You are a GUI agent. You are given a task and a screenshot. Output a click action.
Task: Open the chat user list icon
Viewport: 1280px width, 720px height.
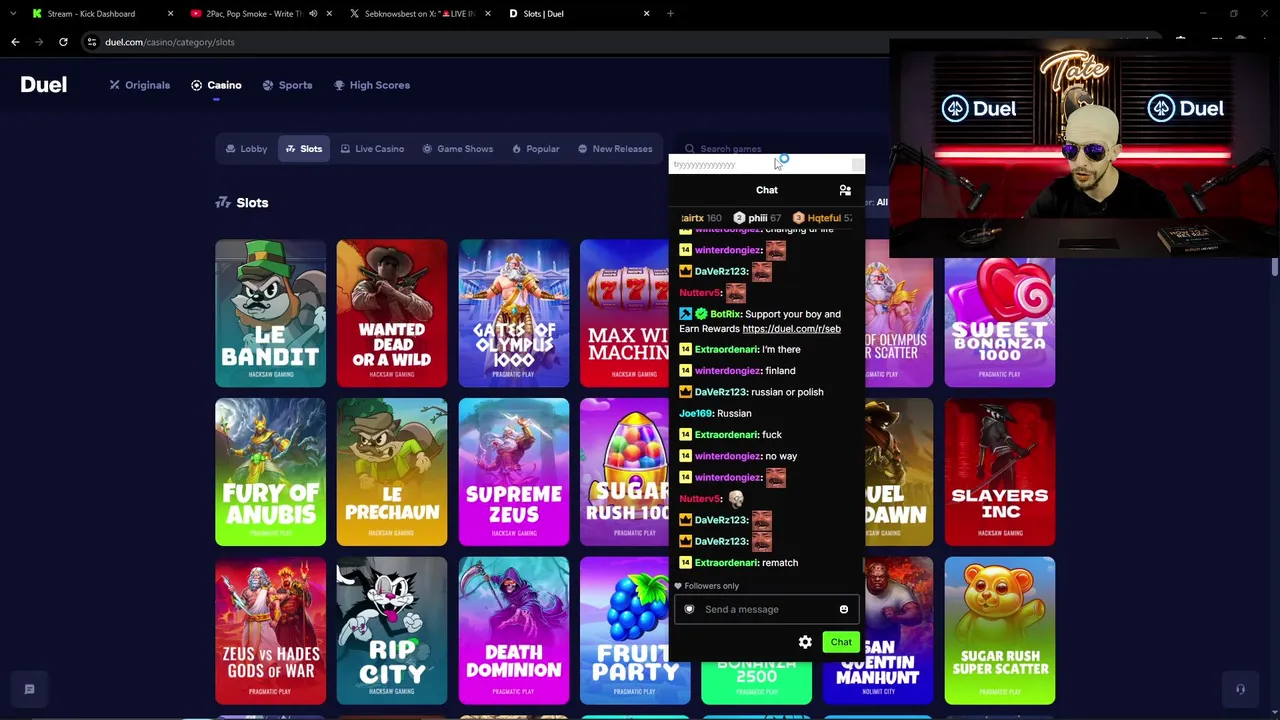click(845, 190)
